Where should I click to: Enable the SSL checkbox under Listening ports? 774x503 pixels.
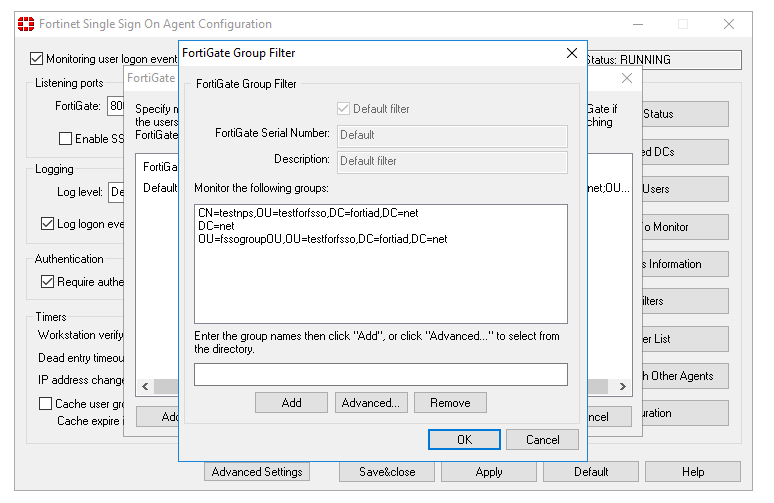[x=65, y=139]
